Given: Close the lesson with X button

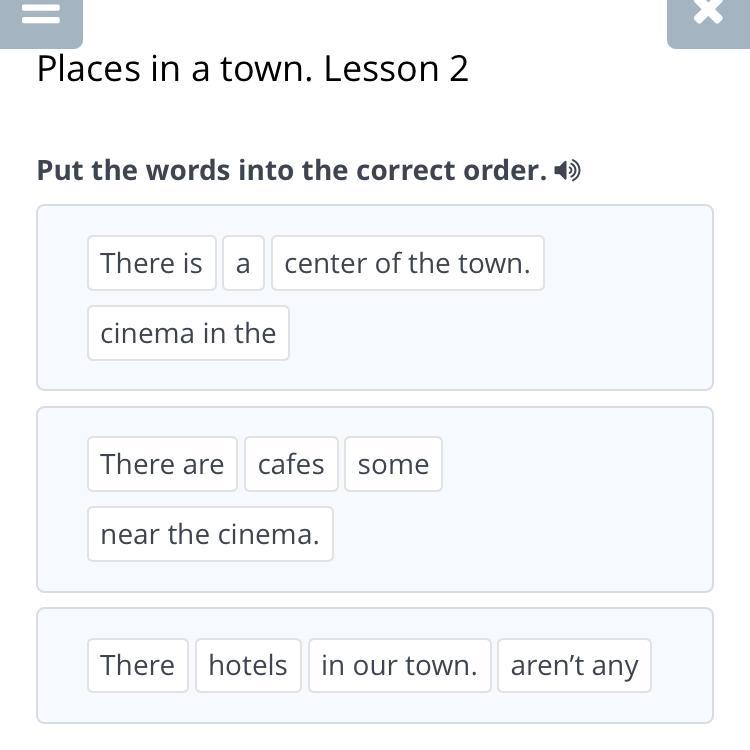Looking at the screenshot, I should click(707, 14).
